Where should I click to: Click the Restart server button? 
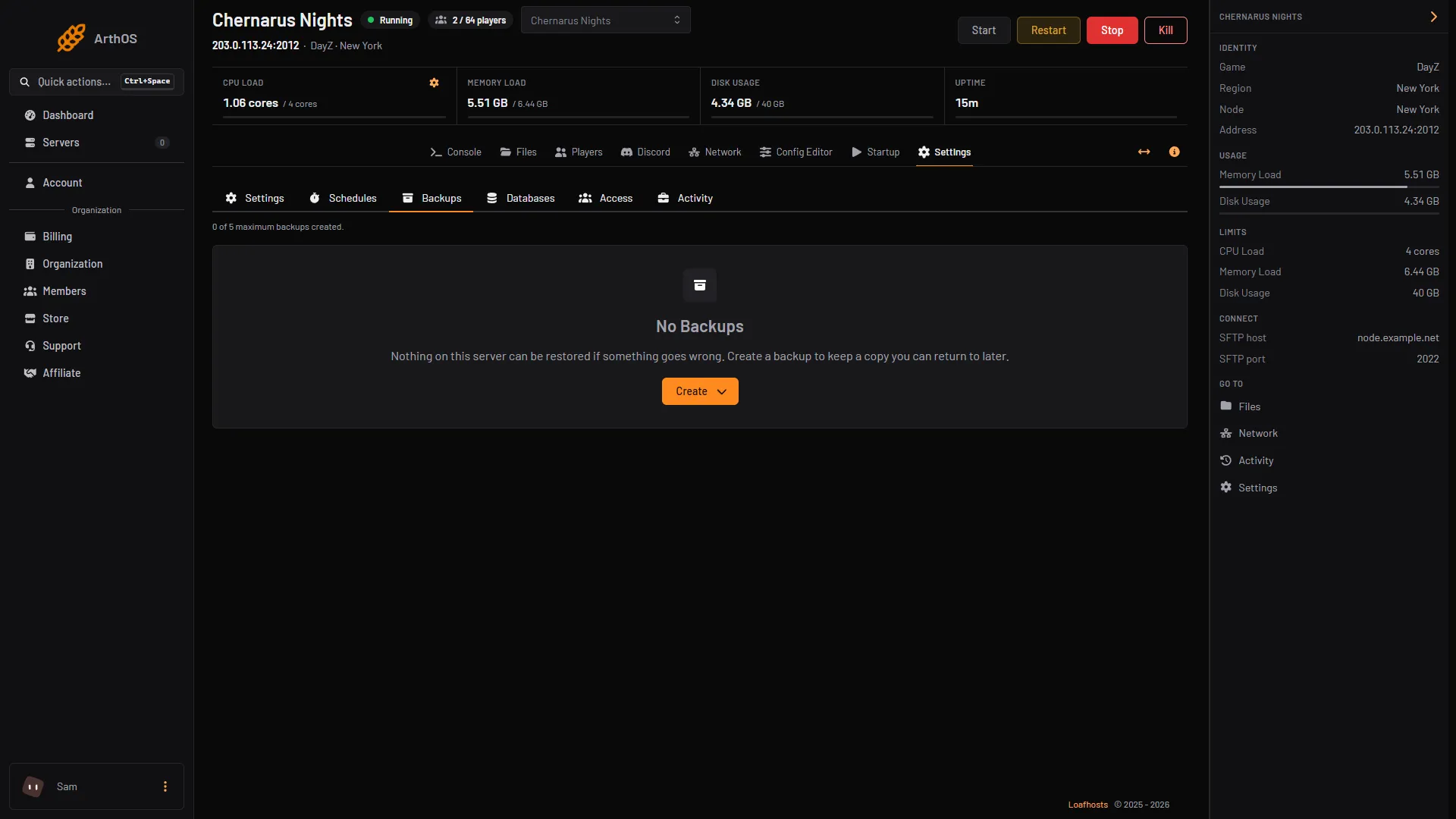coord(1048,30)
